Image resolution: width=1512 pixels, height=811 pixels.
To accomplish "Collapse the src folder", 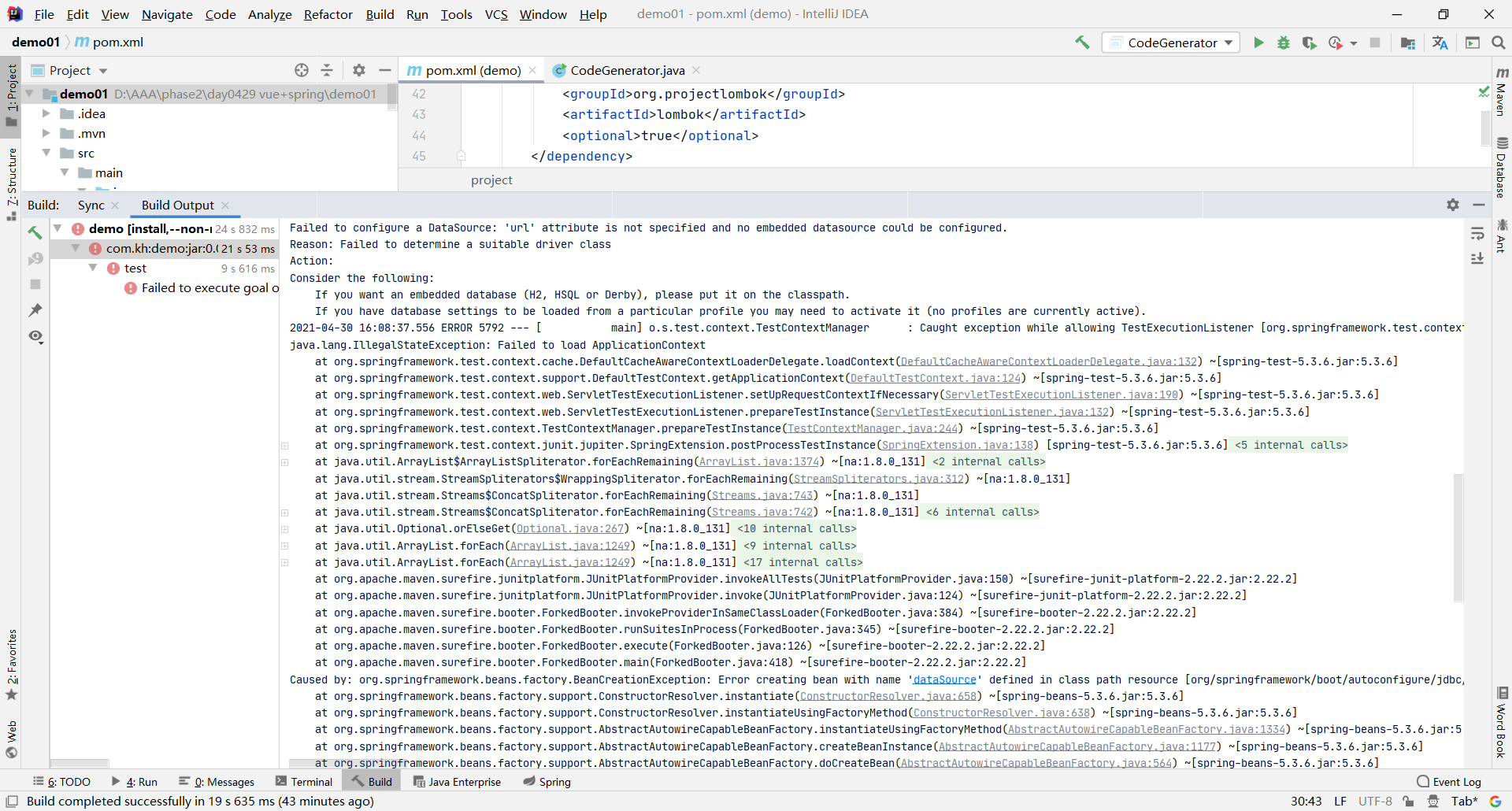I will [x=46, y=153].
